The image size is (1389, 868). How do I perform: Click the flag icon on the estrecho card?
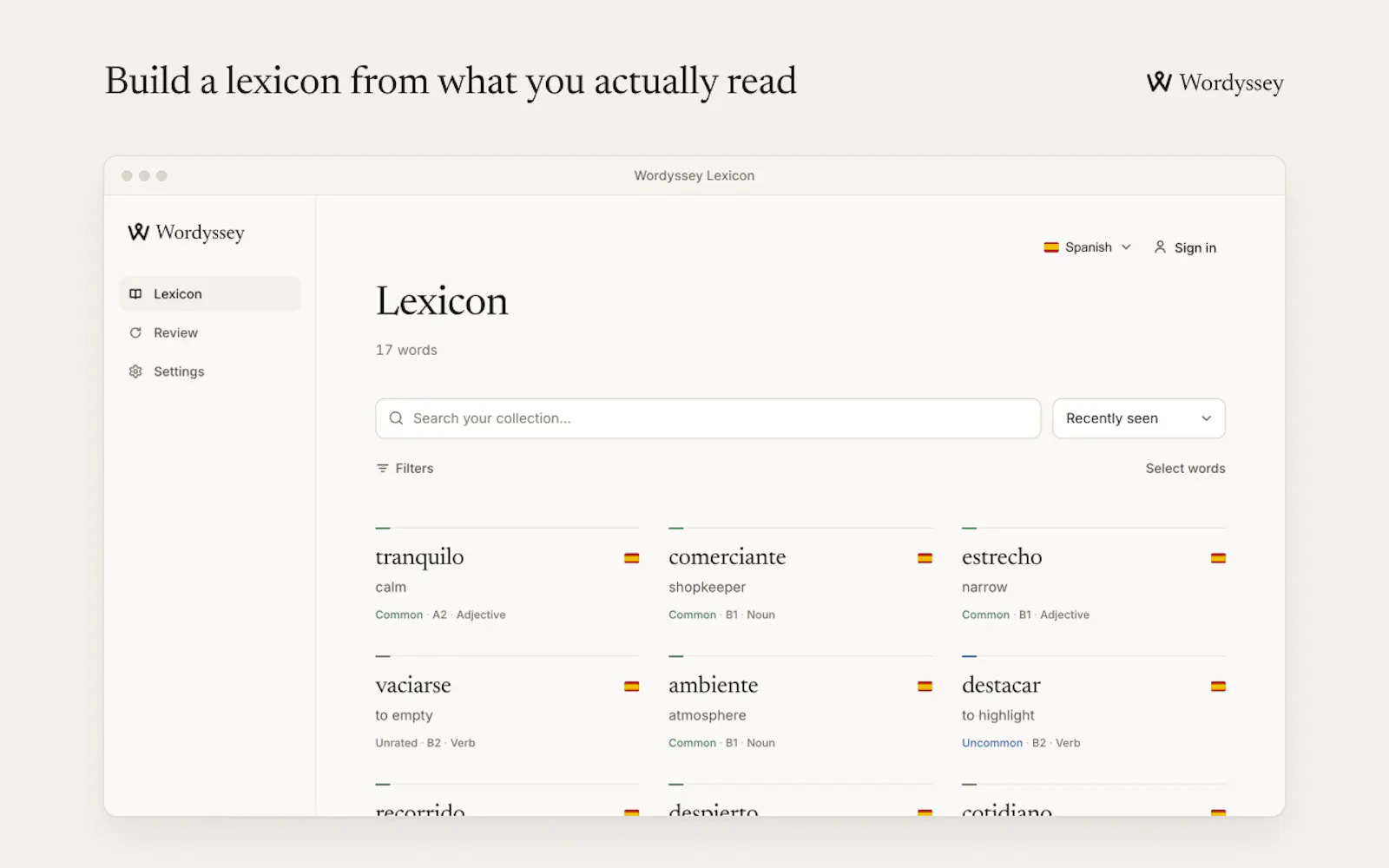click(x=1219, y=558)
